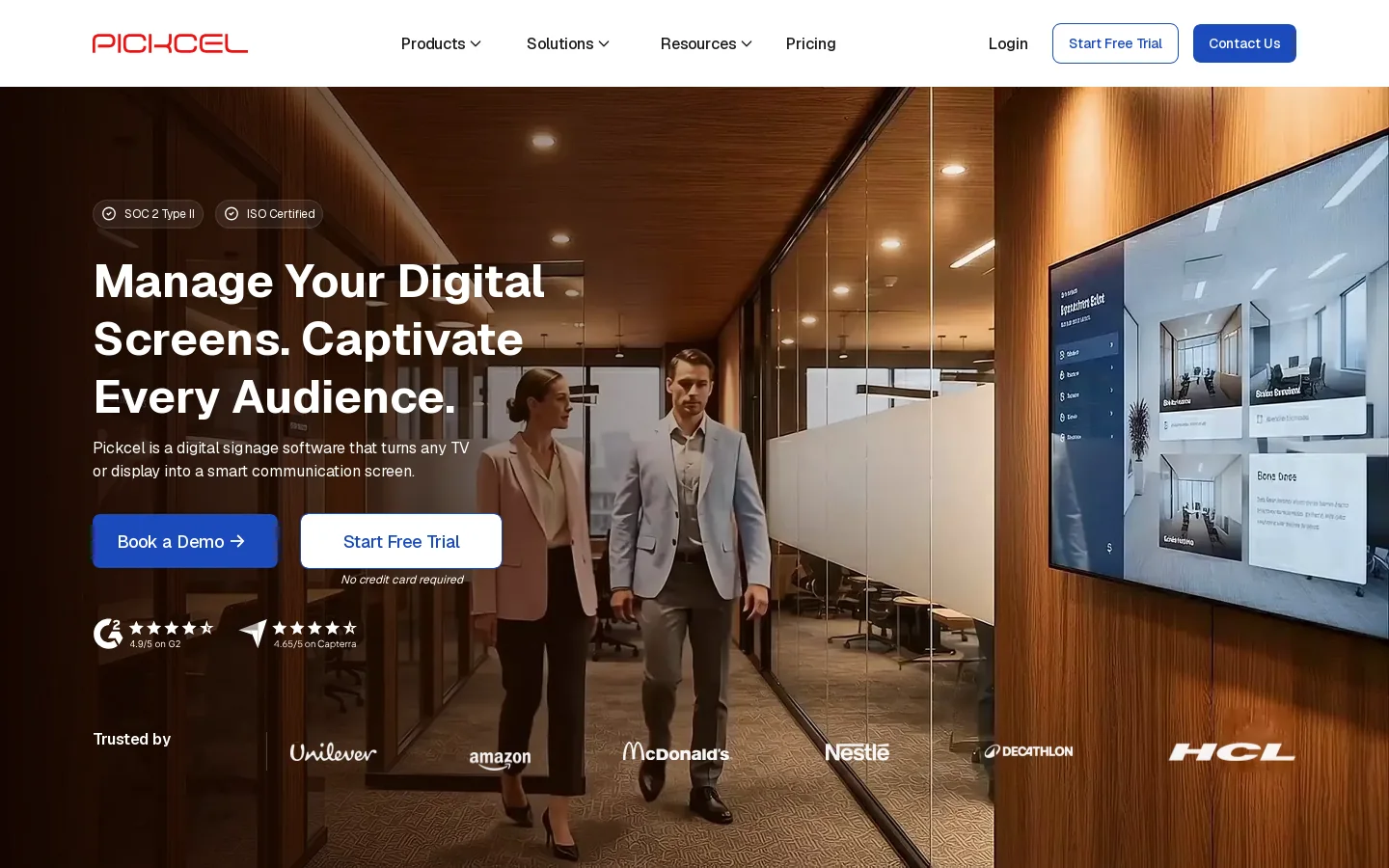Open the Solutions menu
The image size is (1389, 868).
568,43
